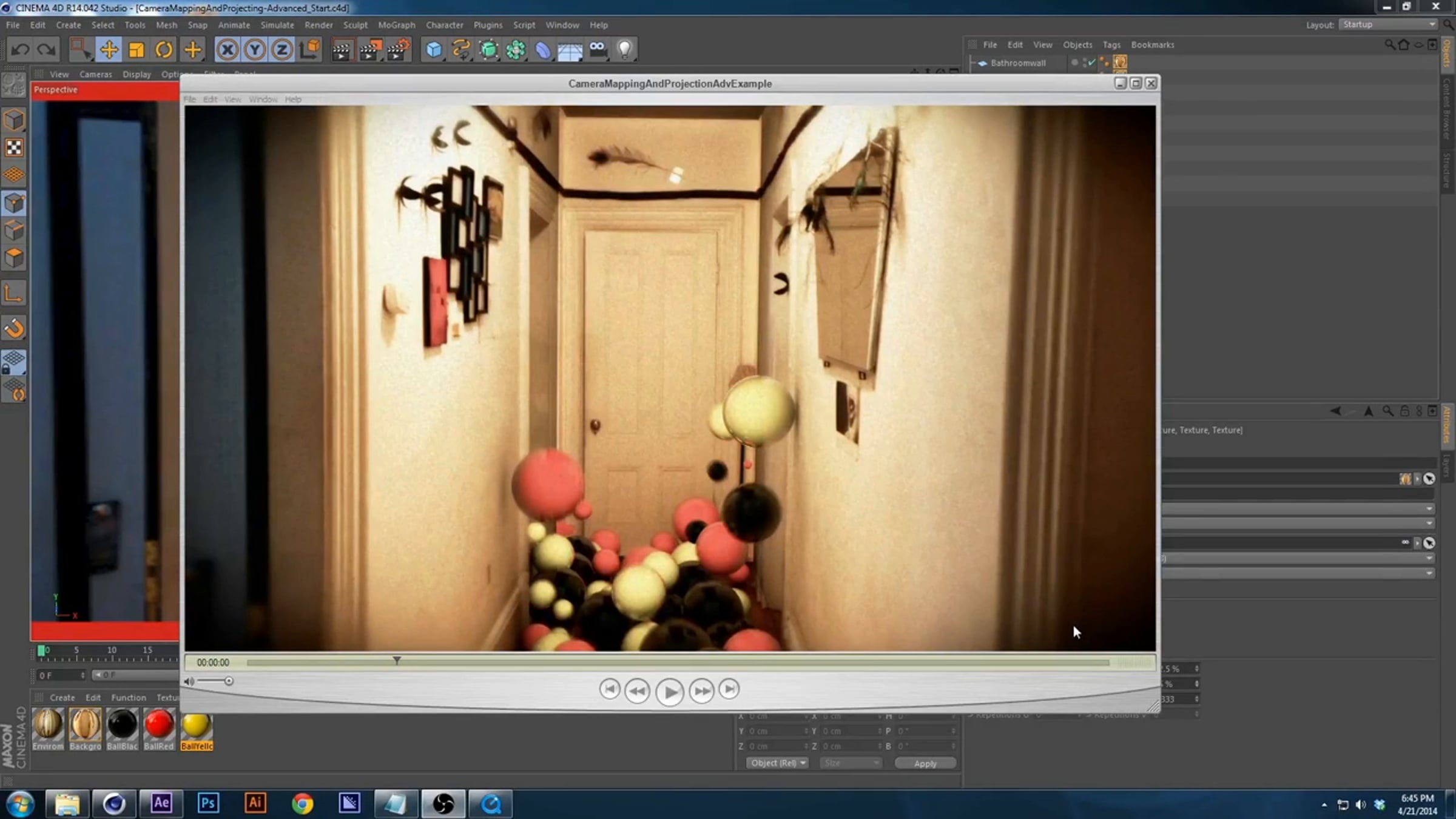Screen dimensions: 1456x819
Task: Toggle the workplane lock icon in left palette
Action: tap(14, 362)
